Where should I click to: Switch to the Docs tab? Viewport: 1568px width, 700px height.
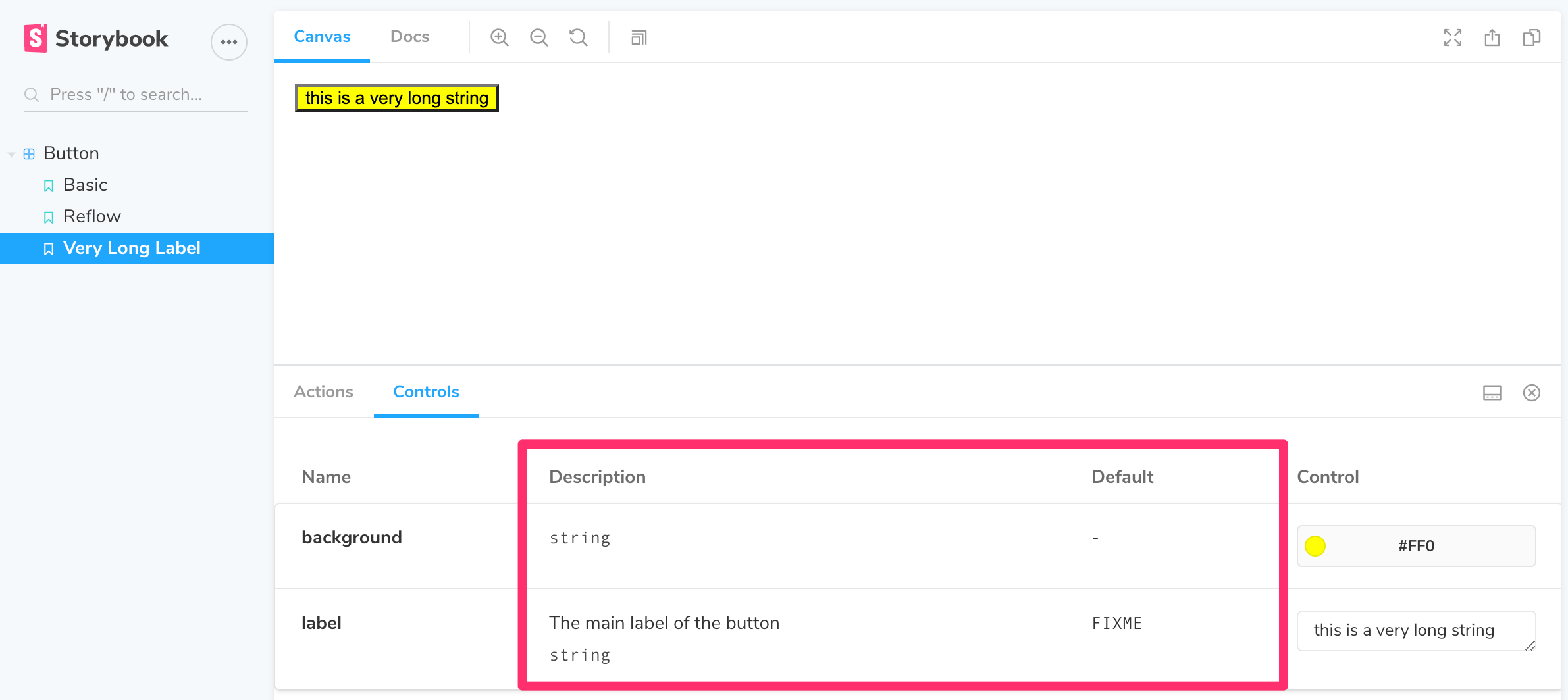click(x=409, y=37)
